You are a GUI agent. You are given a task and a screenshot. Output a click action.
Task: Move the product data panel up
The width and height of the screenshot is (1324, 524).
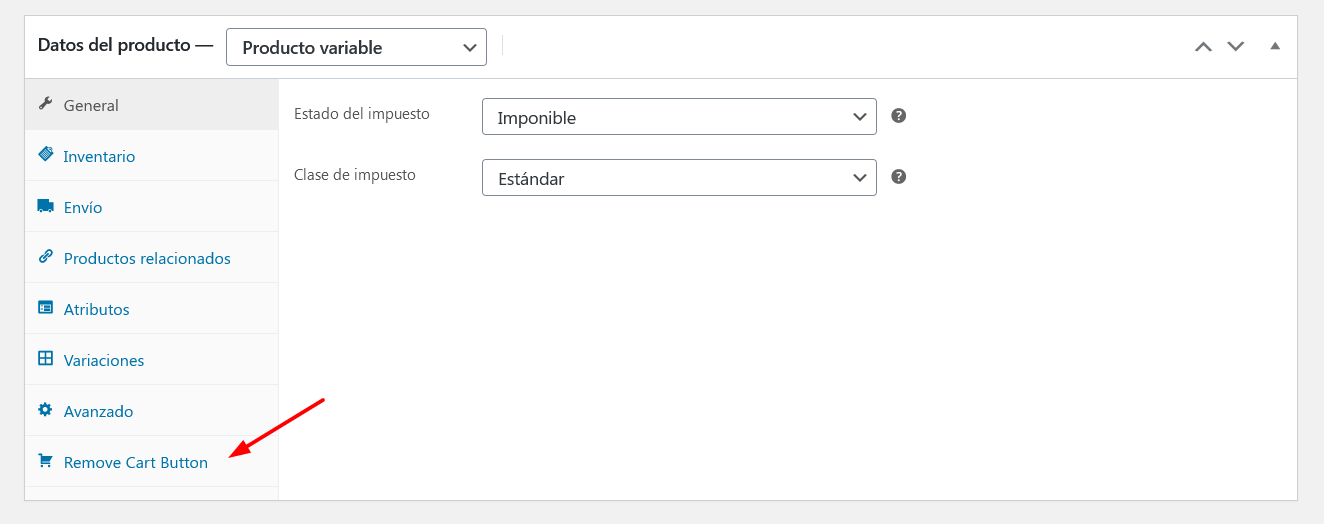1203,46
